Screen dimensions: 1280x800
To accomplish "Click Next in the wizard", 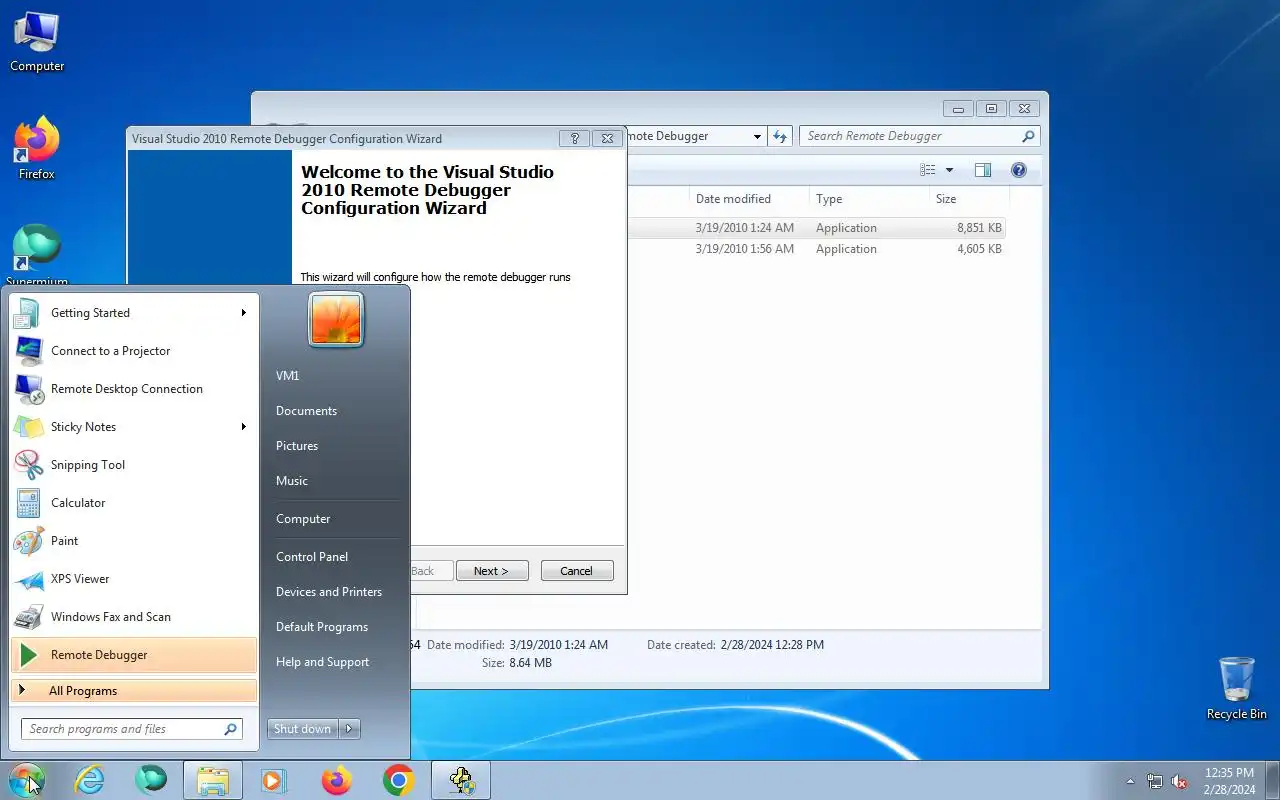I will click(492, 571).
